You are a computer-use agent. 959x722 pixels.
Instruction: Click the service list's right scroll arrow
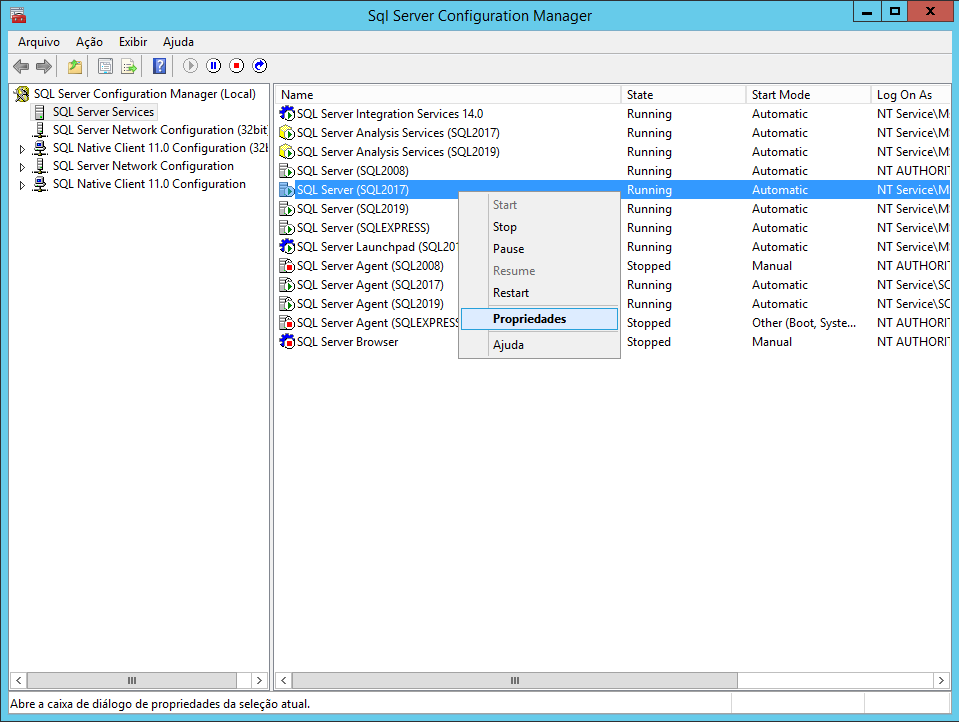coord(941,680)
